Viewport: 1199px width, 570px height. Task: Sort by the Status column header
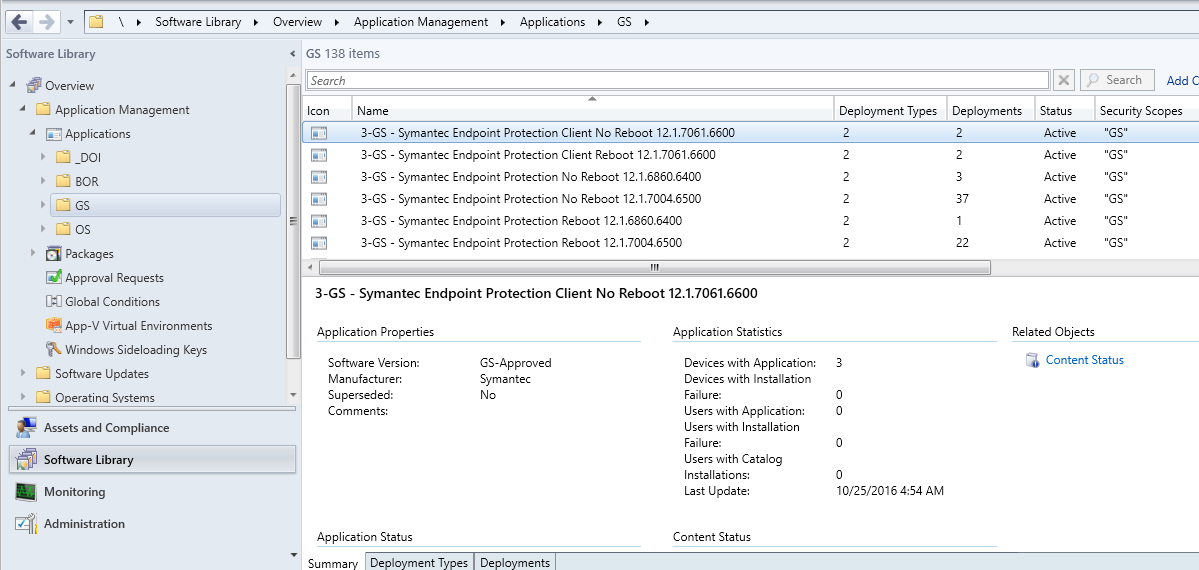(1065, 111)
